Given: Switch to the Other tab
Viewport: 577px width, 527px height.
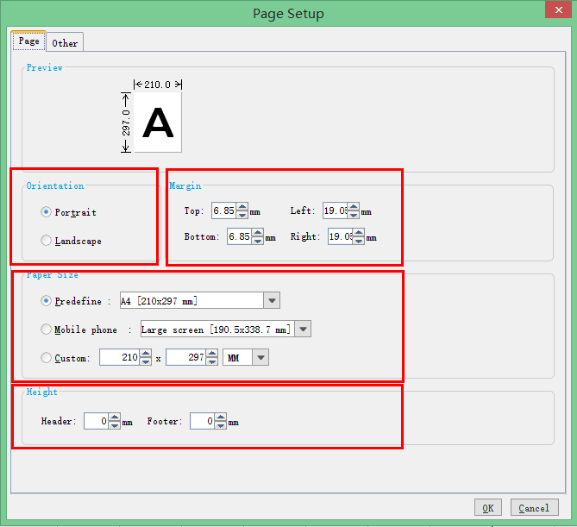Looking at the screenshot, I should pos(65,43).
